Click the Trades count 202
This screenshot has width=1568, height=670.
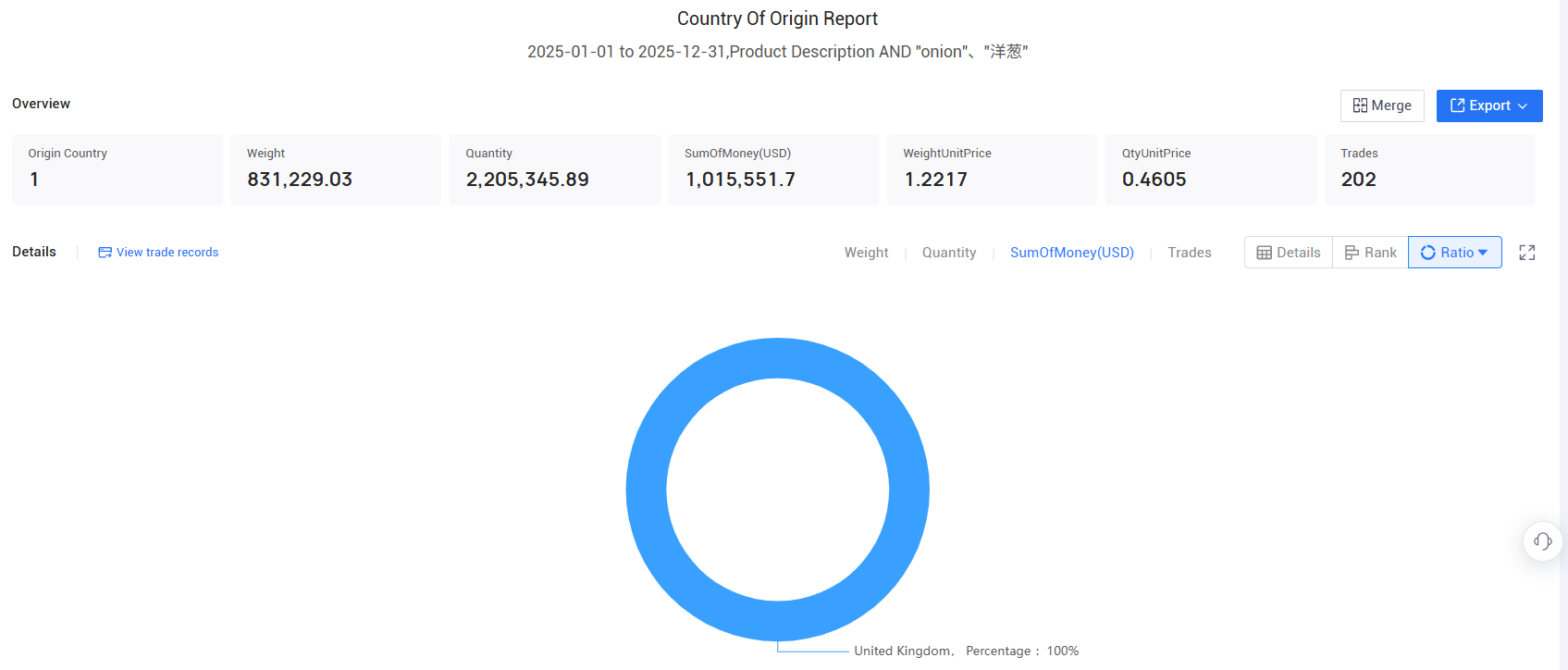[x=1358, y=180]
